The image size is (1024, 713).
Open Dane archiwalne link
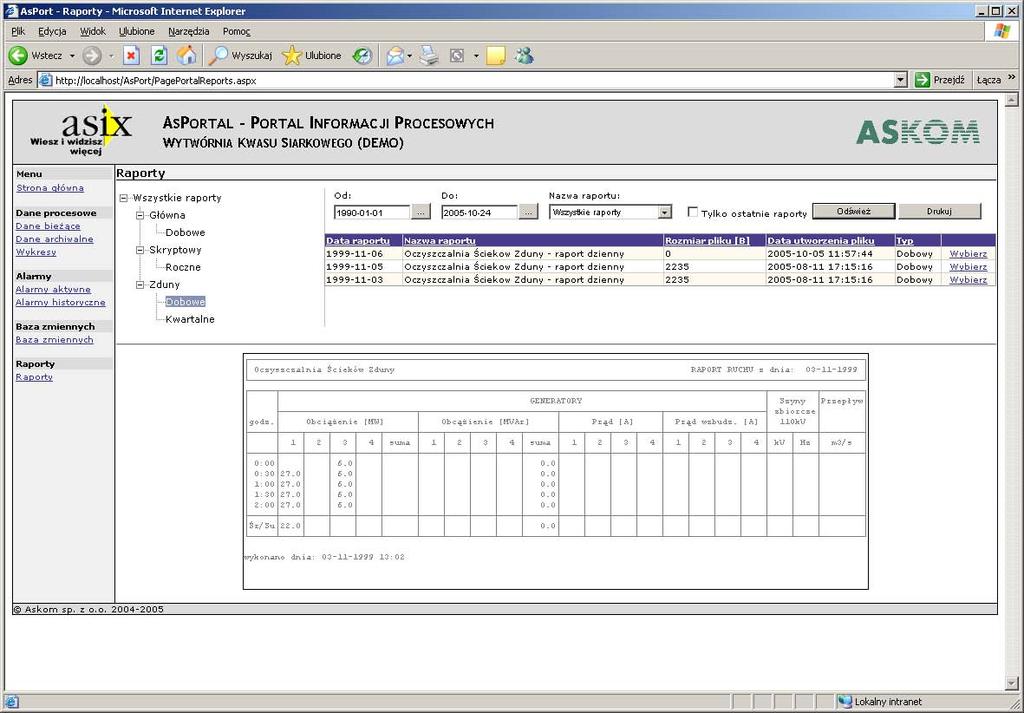pos(54,239)
